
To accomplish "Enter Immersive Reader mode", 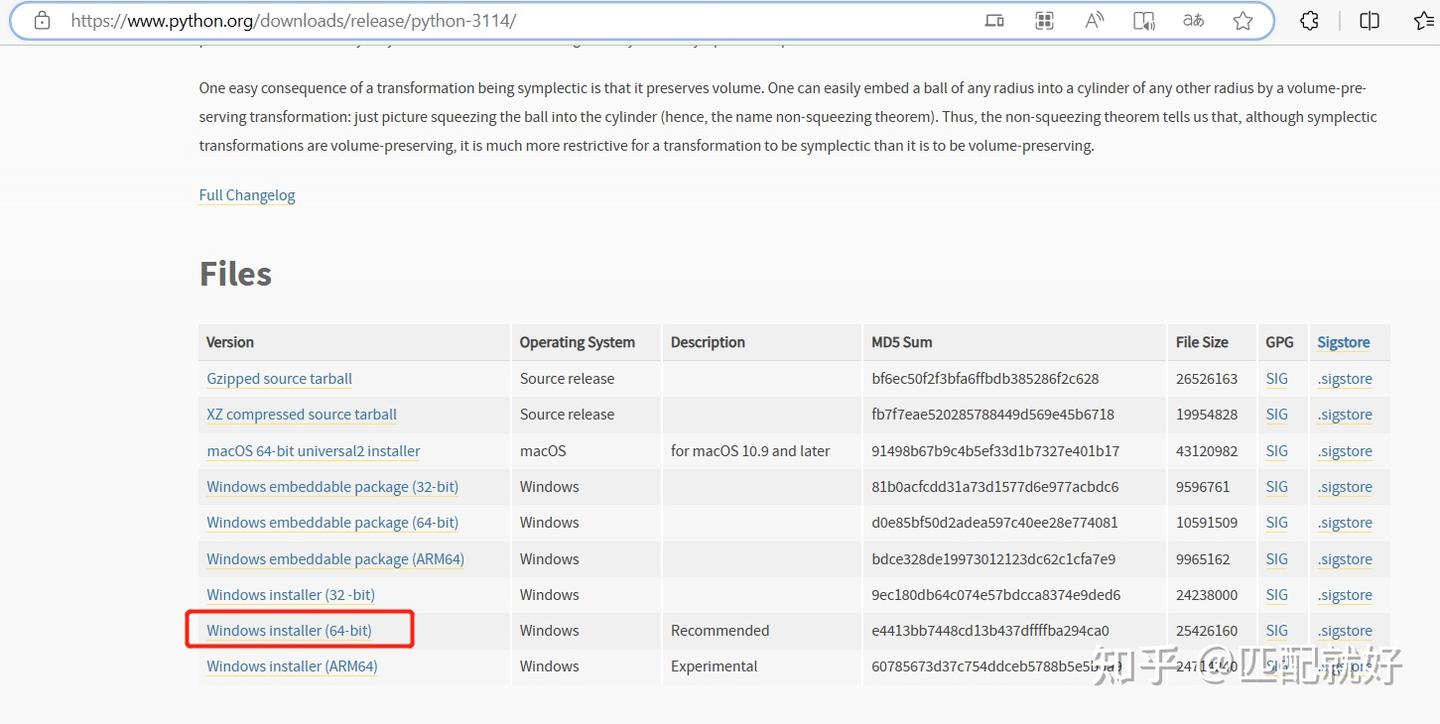I will pyautogui.click(x=1144, y=20).
